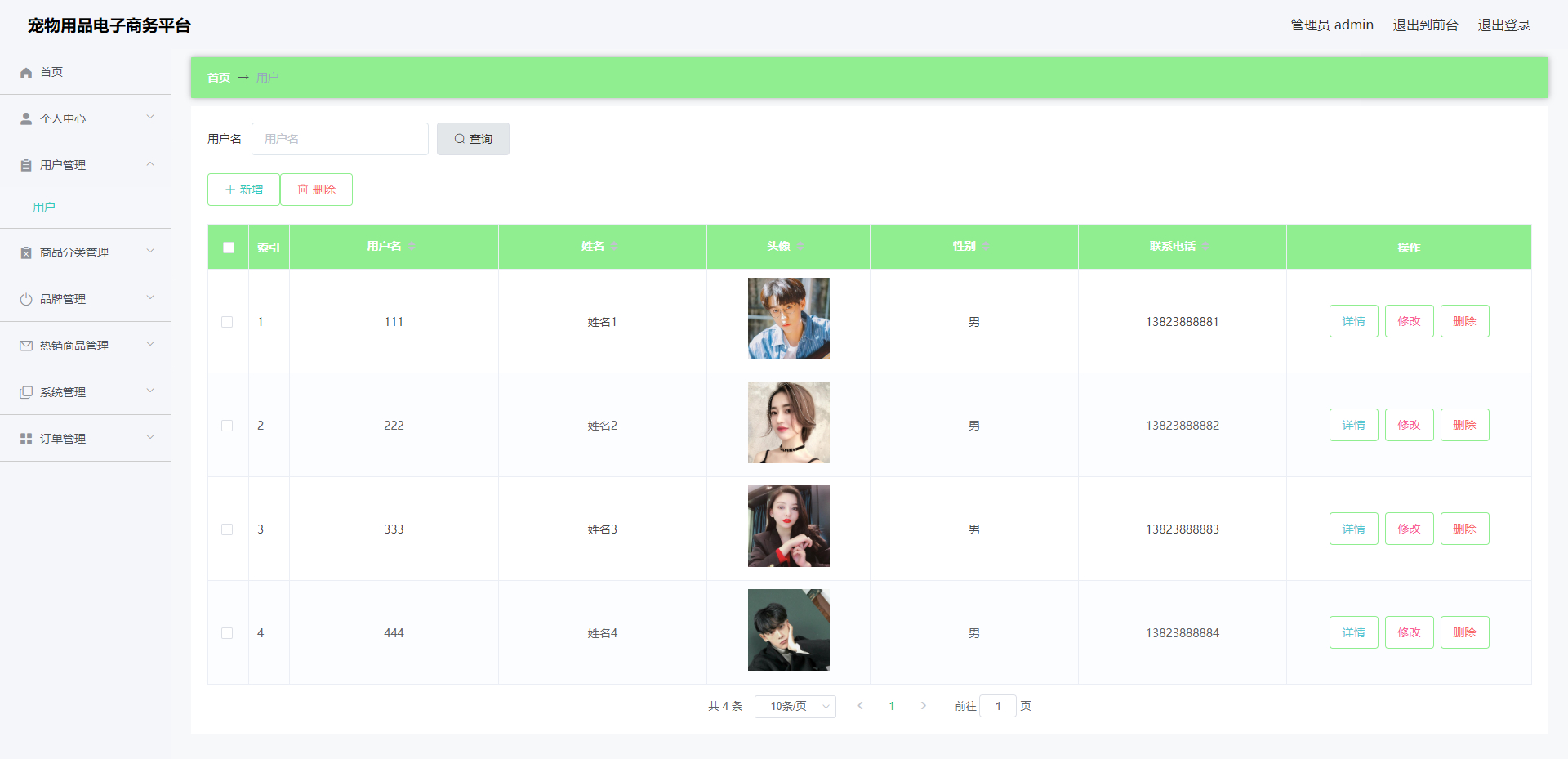Click 退出到前台 in the top bar
This screenshot has height=759, width=1568.
point(1425,25)
